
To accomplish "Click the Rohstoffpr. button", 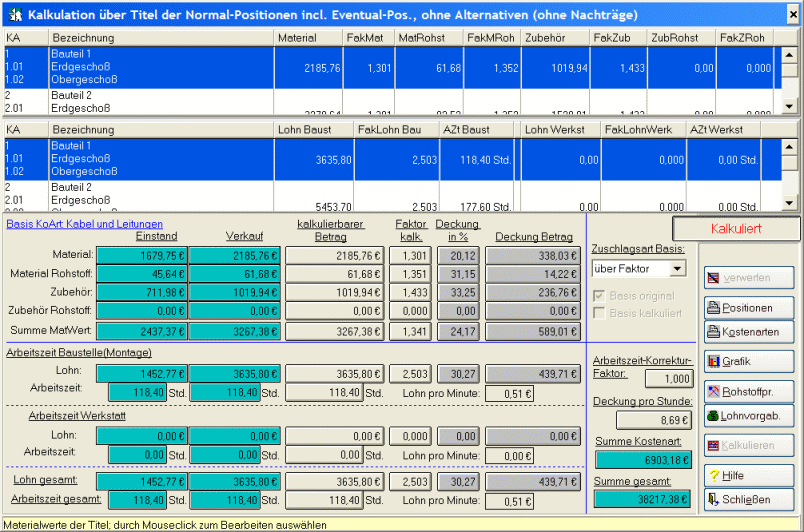I will [749, 392].
